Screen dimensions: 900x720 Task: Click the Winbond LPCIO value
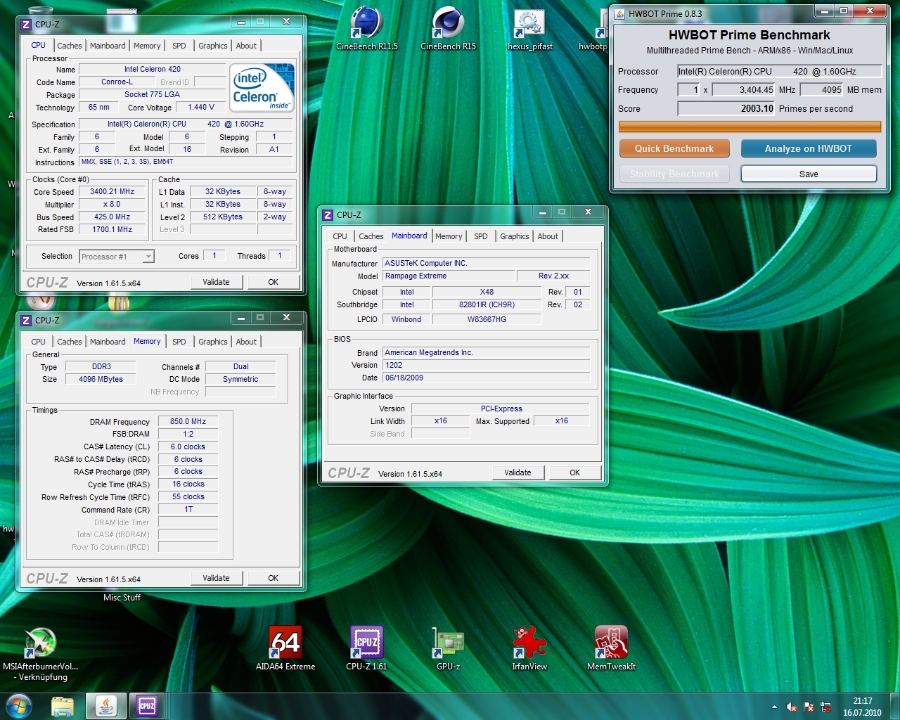pyautogui.click(x=406, y=319)
